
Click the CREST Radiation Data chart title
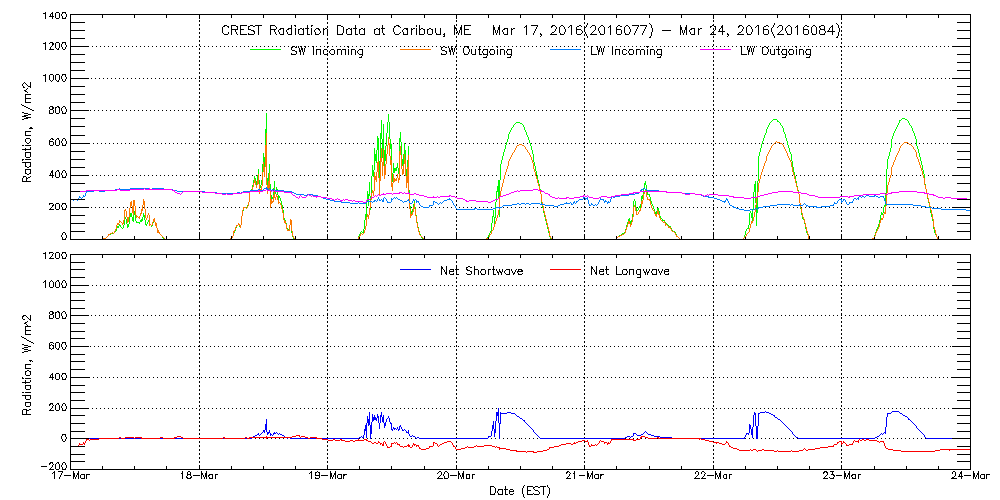point(530,30)
